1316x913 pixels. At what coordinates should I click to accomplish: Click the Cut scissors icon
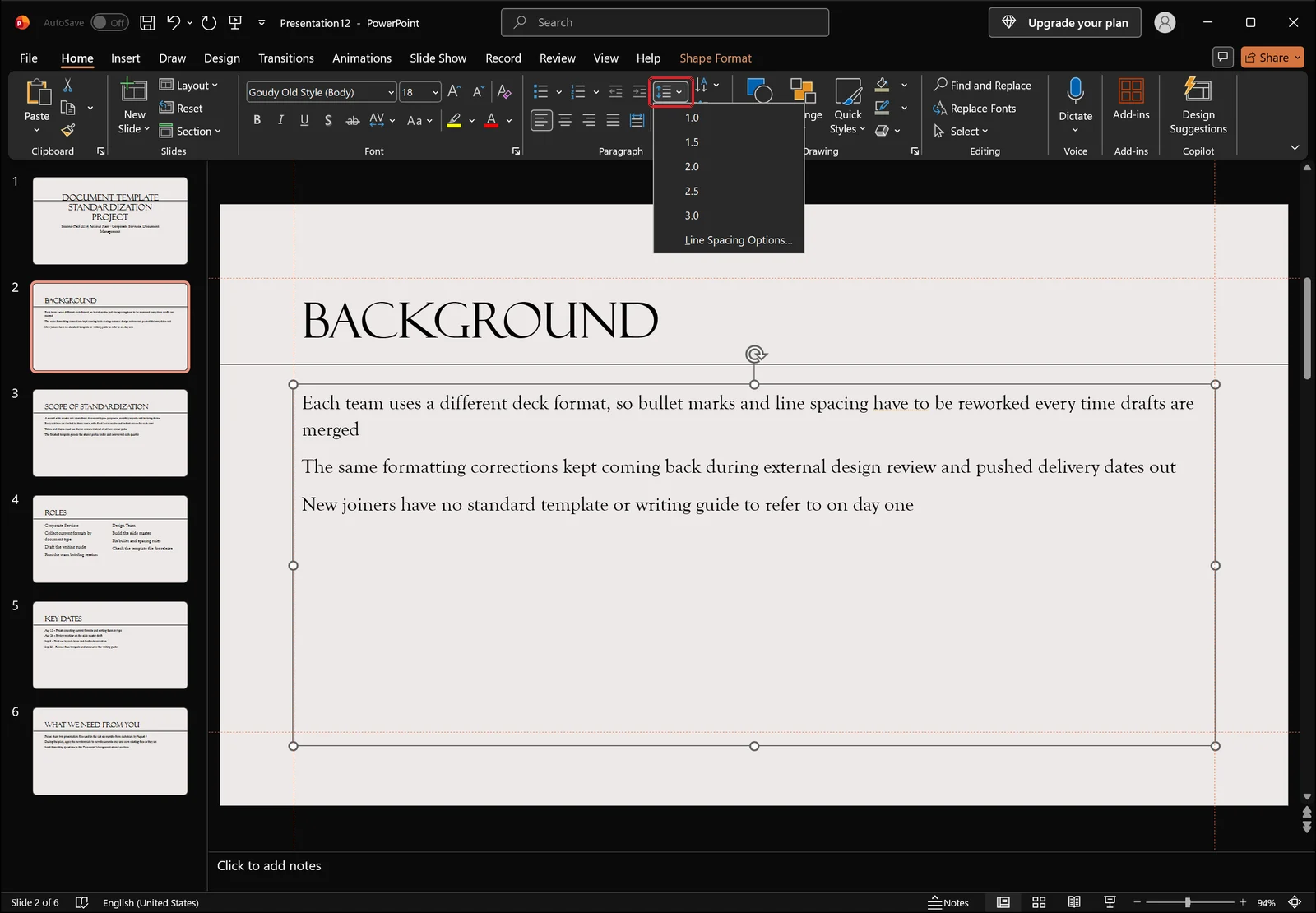pos(67,86)
